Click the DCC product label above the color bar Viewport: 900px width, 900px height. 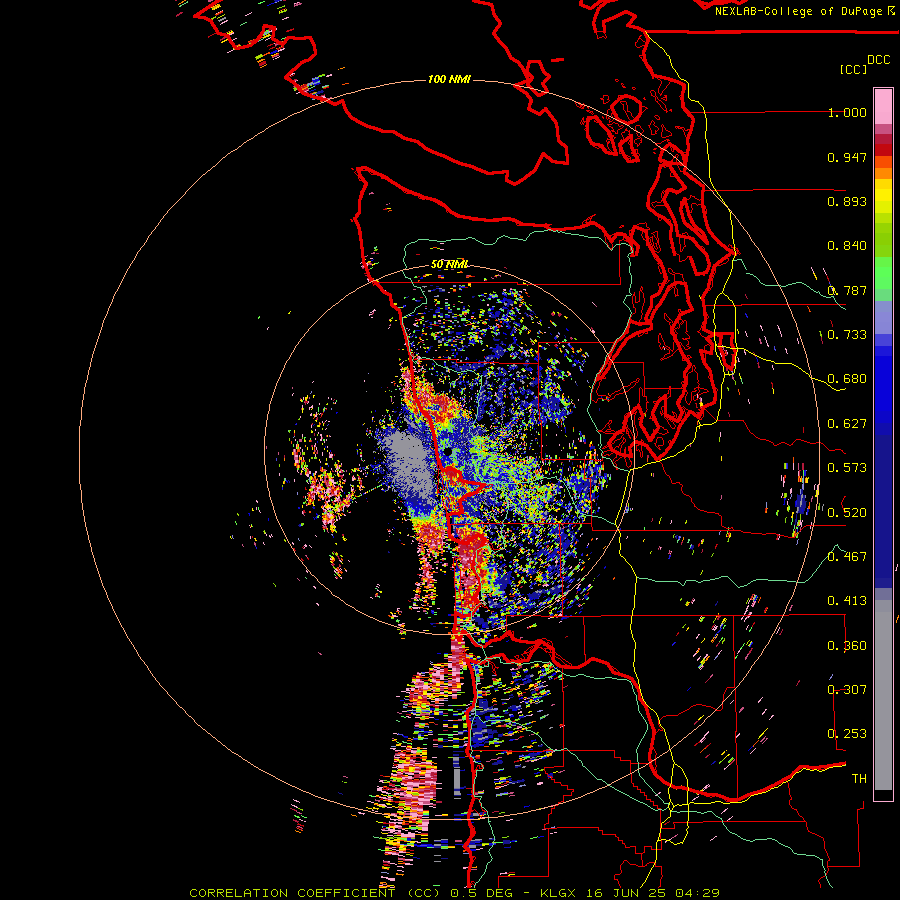tap(878, 60)
